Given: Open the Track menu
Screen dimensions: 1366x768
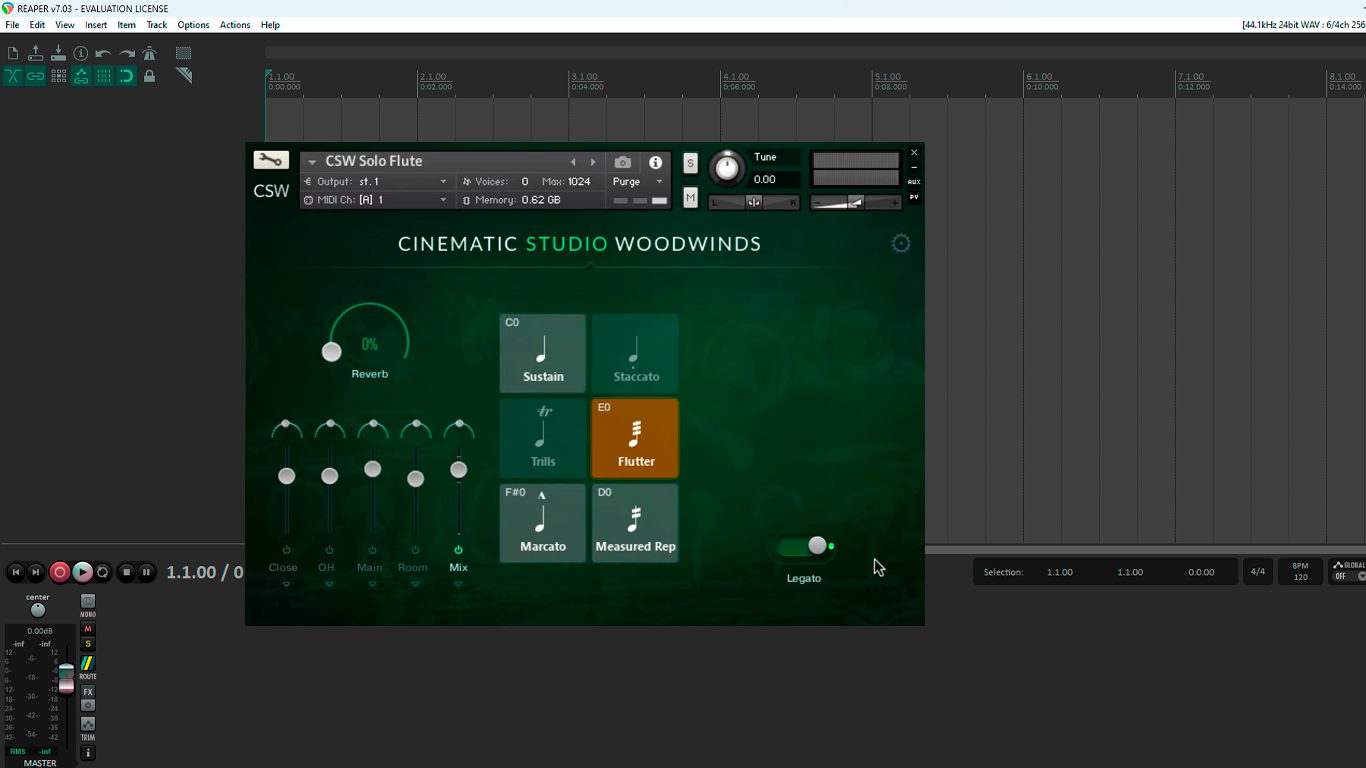Looking at the screenshot, I should coord(157,25).
